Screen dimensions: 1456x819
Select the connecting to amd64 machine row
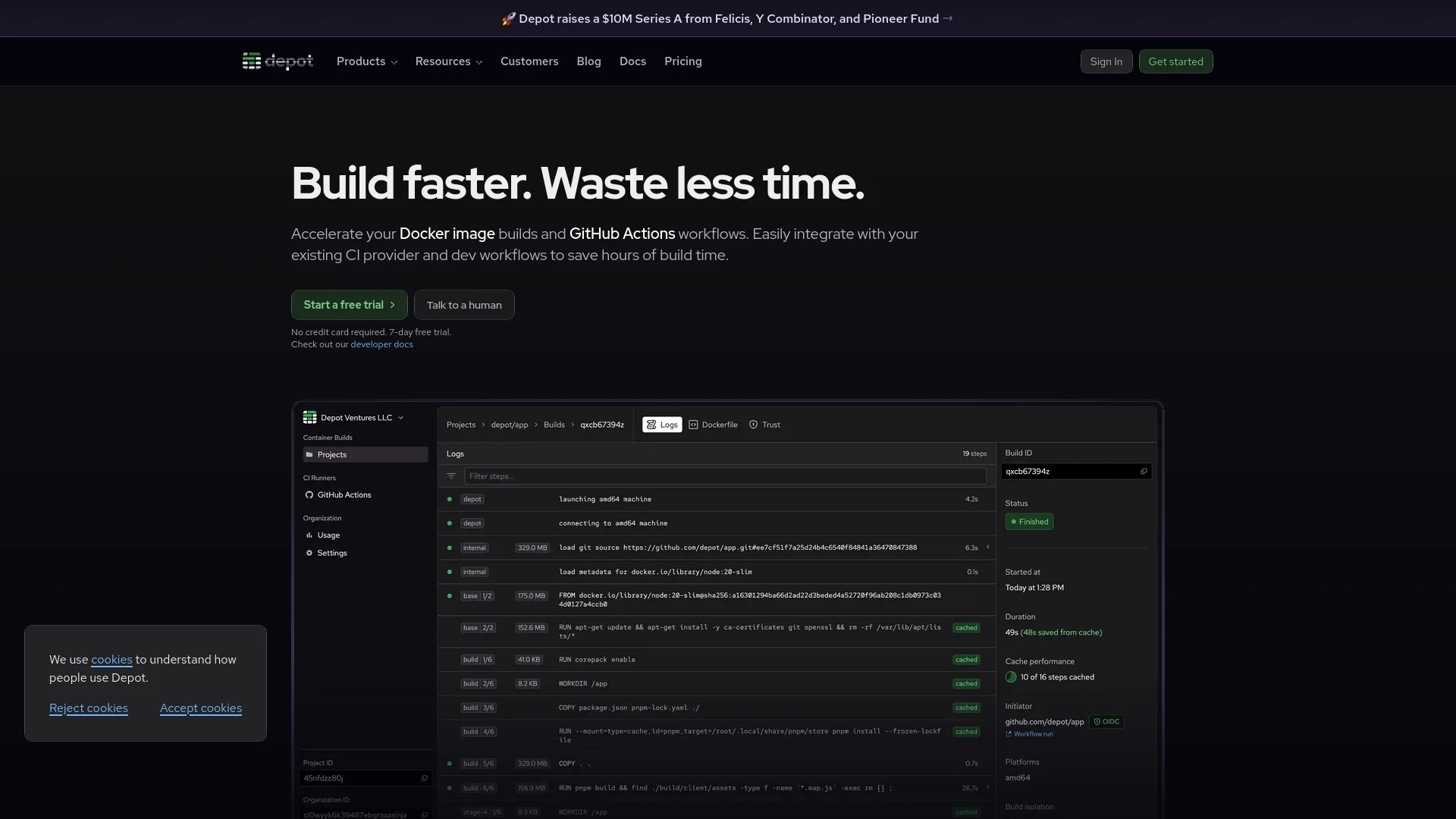point(717,523)
